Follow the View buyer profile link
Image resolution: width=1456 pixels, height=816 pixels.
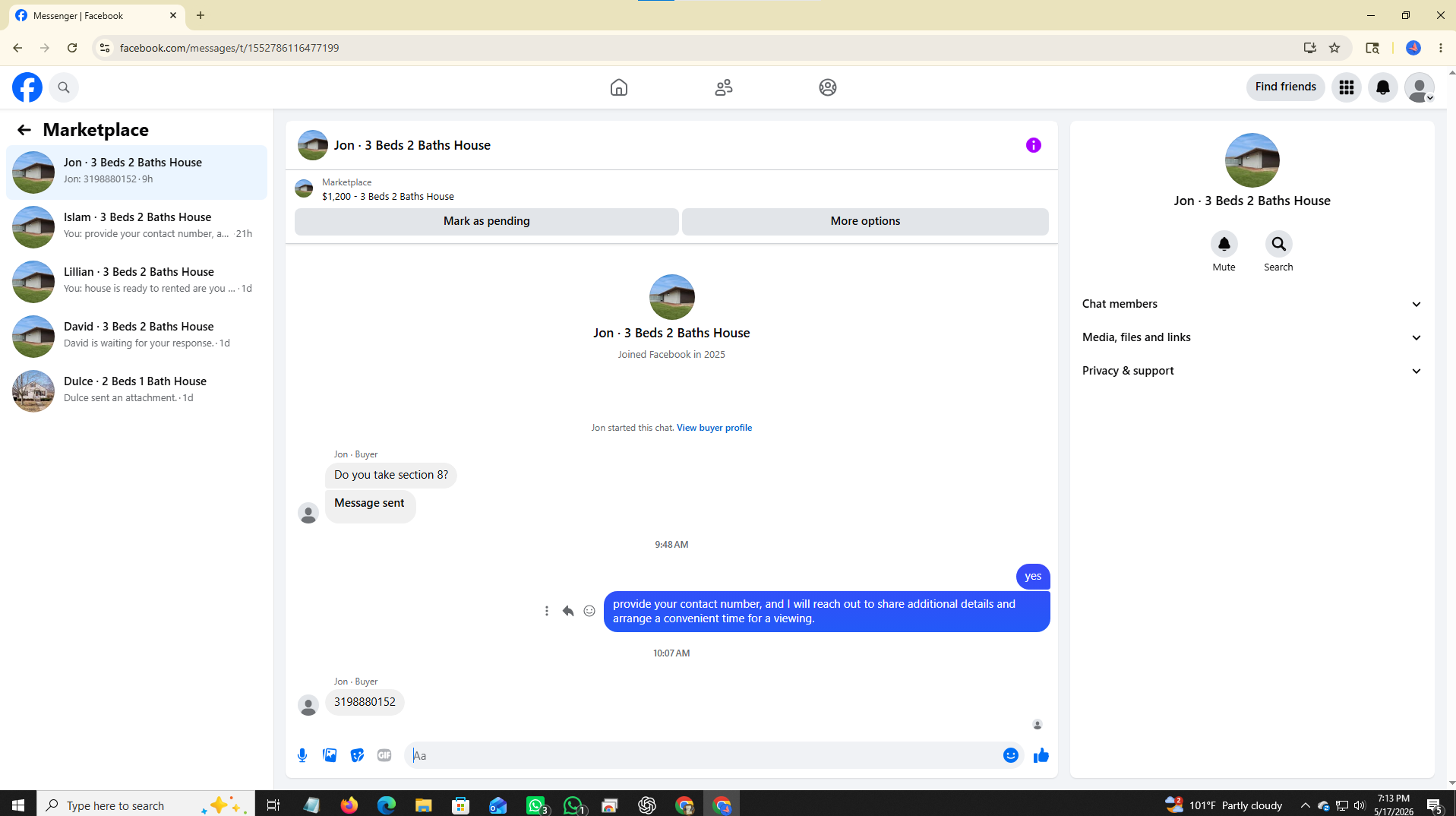click(x=714, y=428)
